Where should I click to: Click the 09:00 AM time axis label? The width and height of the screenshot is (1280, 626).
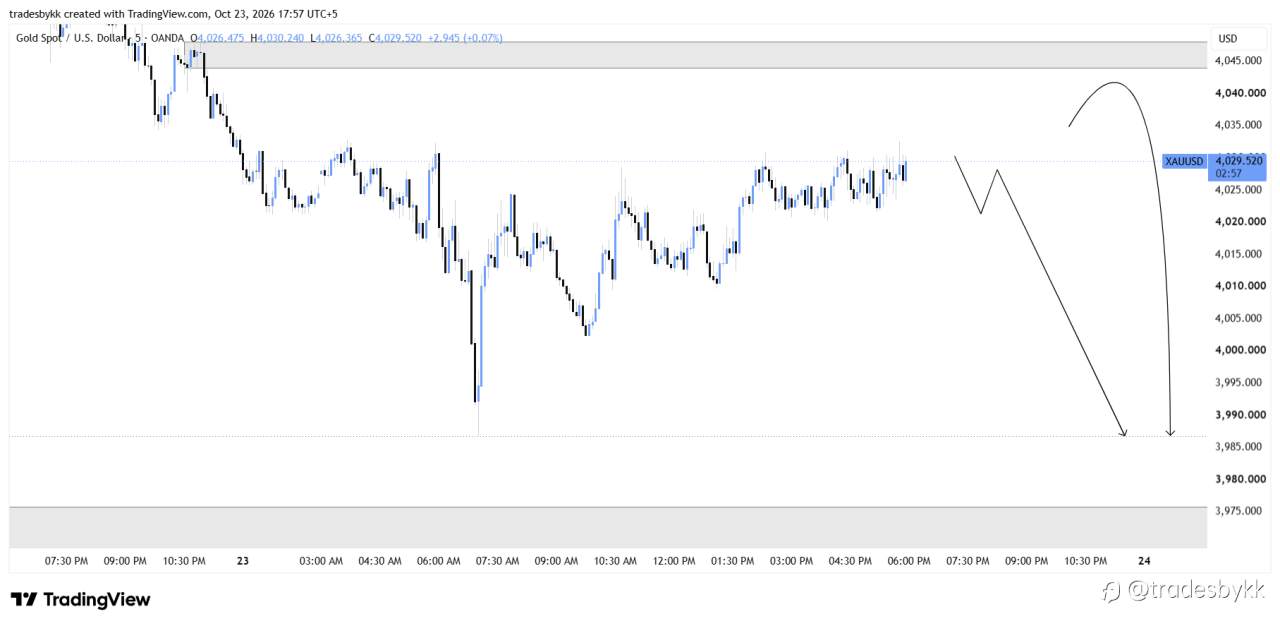tap(557, 561)
